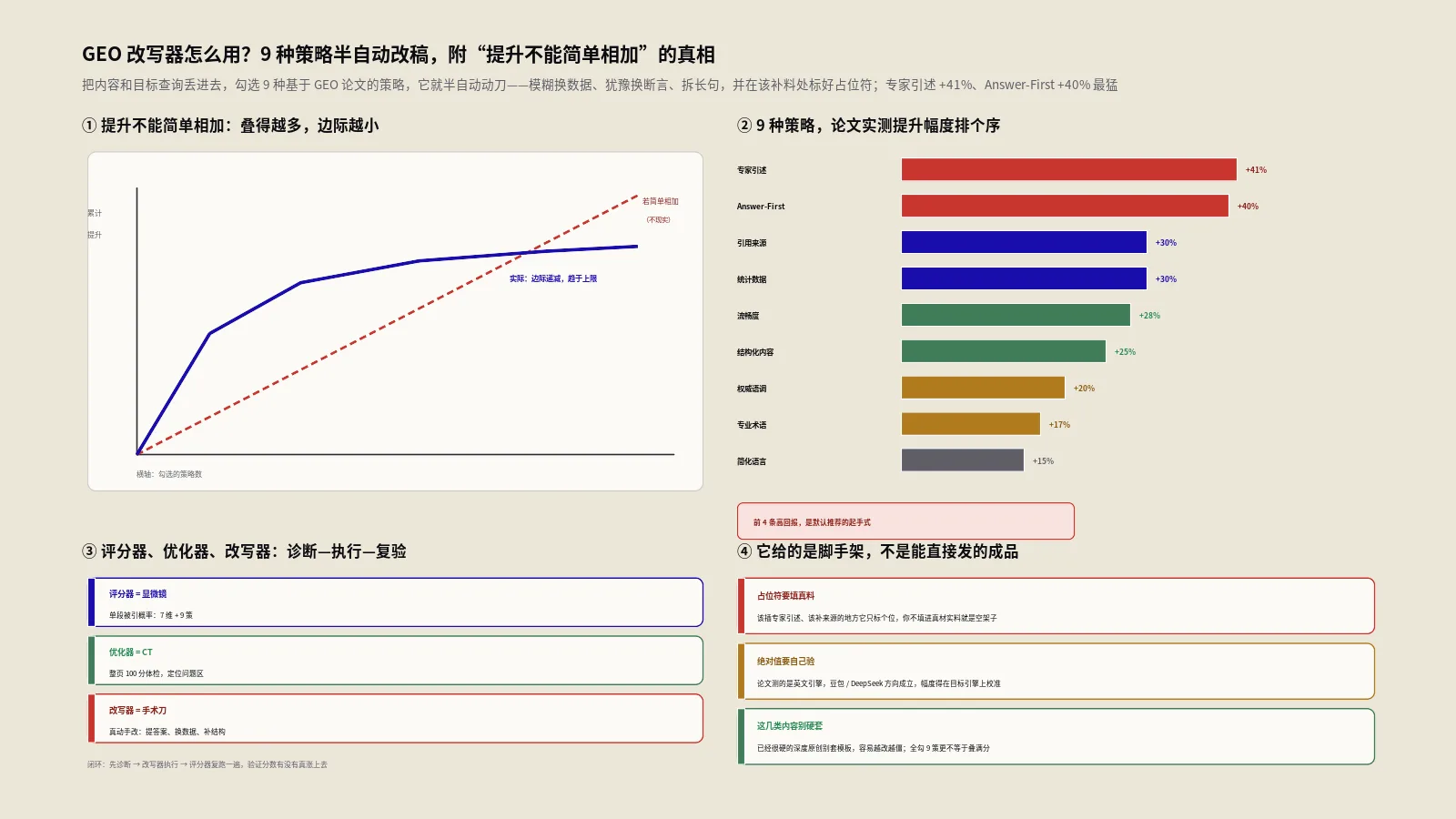Click section heading "④ 它给的是脚手架"

(x=877, y=551)
